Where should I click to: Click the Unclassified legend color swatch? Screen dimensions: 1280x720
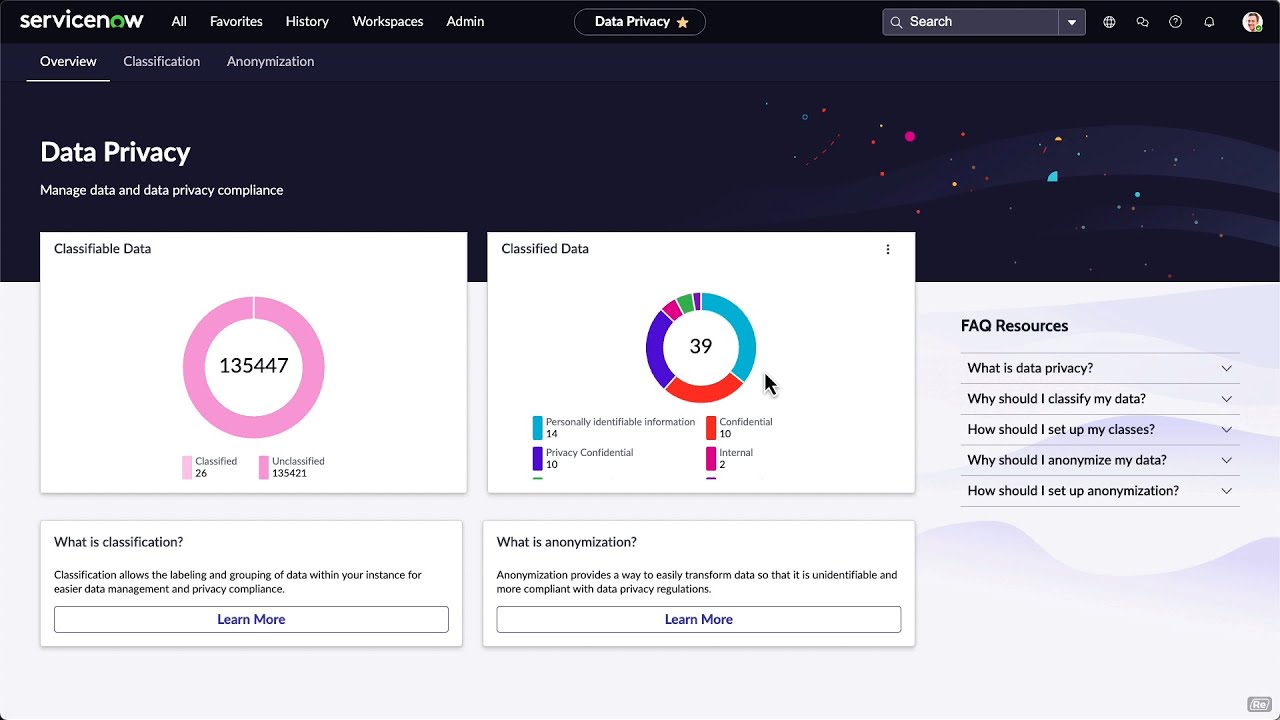[264, 467]
